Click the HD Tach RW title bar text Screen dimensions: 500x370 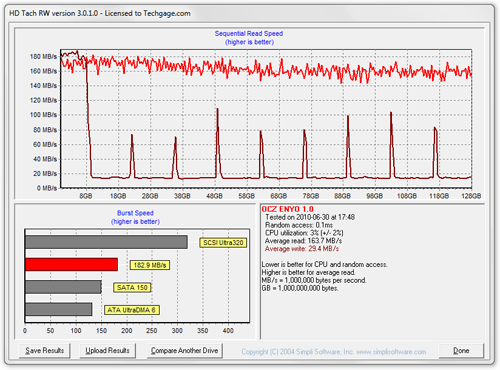point(100,13)
